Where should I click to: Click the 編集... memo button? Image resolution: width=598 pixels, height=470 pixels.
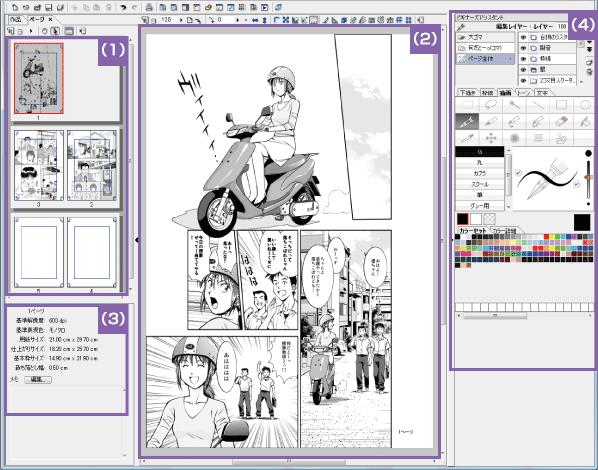[38, 380]
